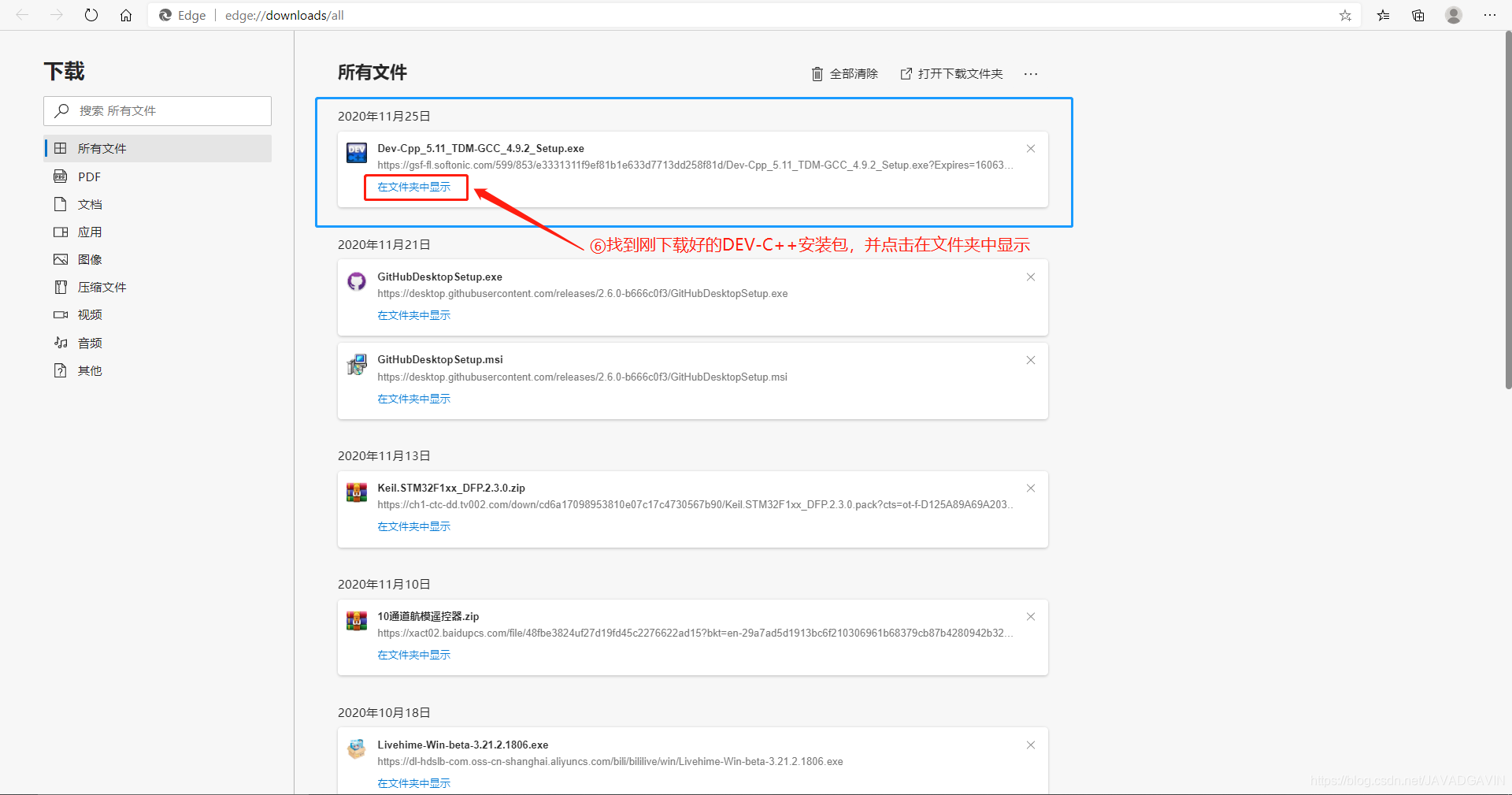Add this page to favorites star
This screenshot has height=795, width=1512.
[x=1345, y=15]
